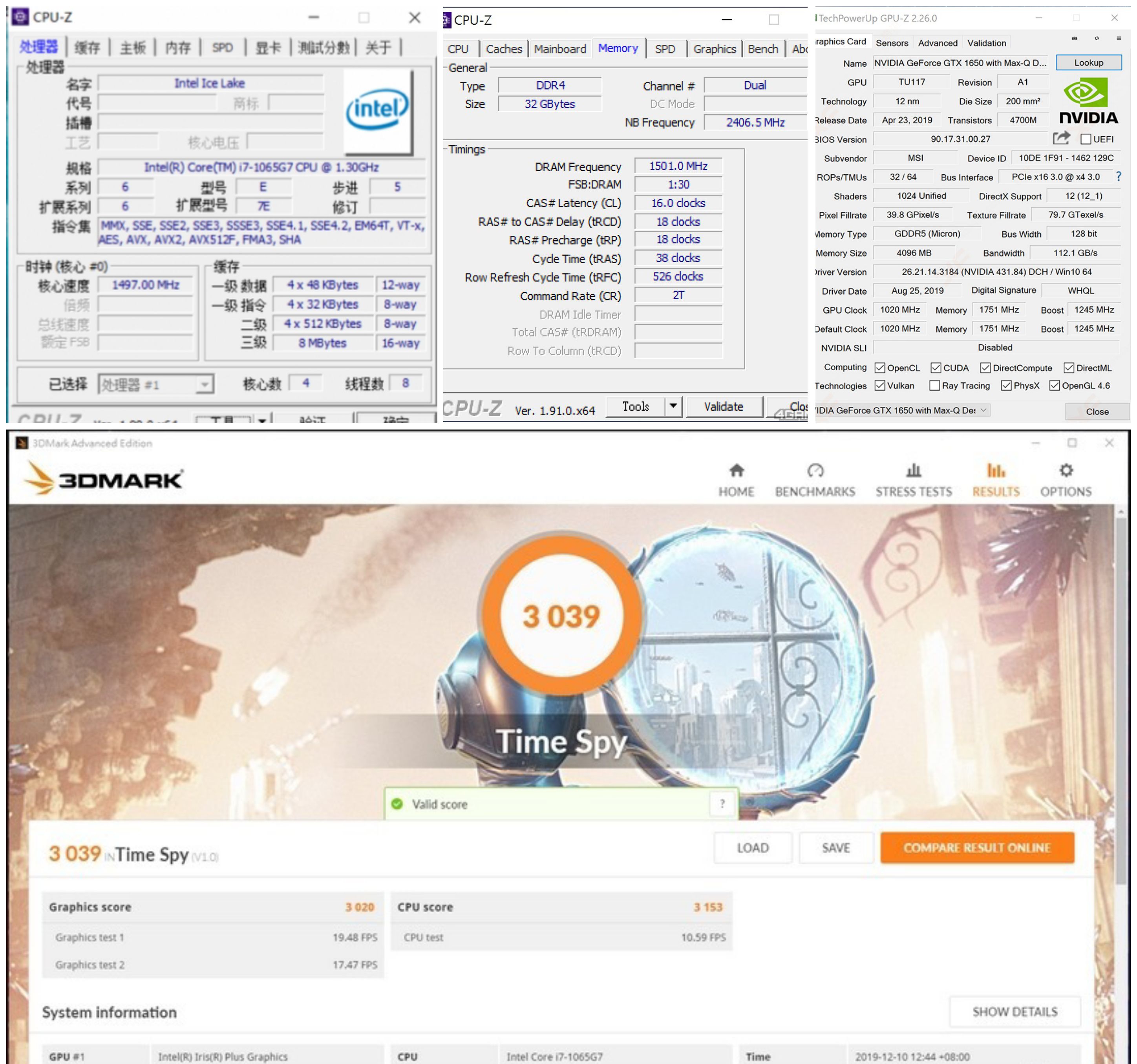The width and height of the screenshot is (1137, 1064).
Task: Click the Memory Type value GDDR5 (Micron)
Action: tap(927, 233)
